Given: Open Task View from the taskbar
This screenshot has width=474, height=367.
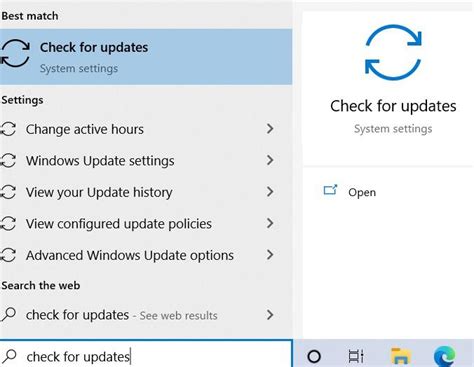Looking at the screenshot, I should [x=356, y=356].
